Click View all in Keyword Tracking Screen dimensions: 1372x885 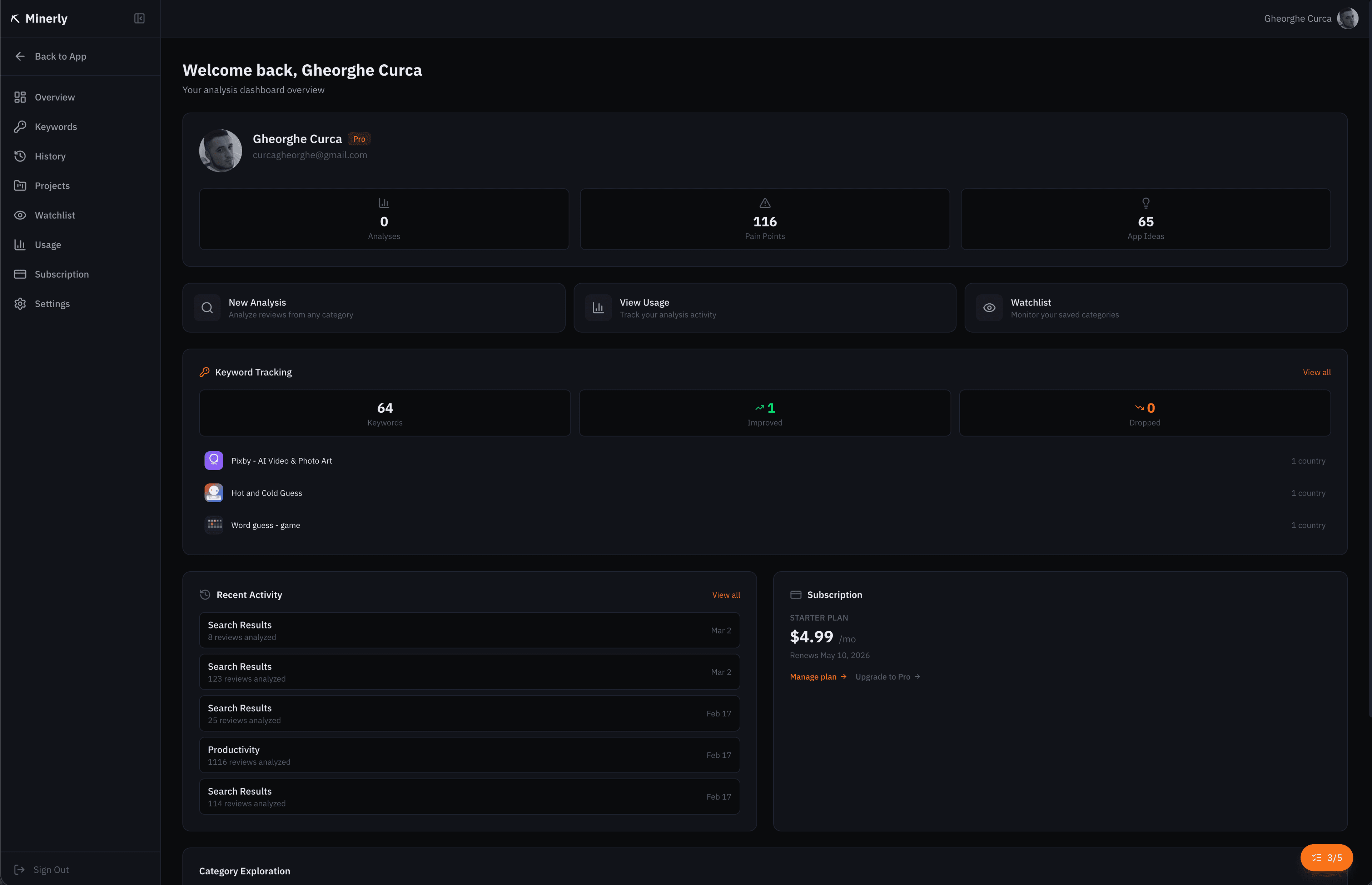tap(1316, 372)
